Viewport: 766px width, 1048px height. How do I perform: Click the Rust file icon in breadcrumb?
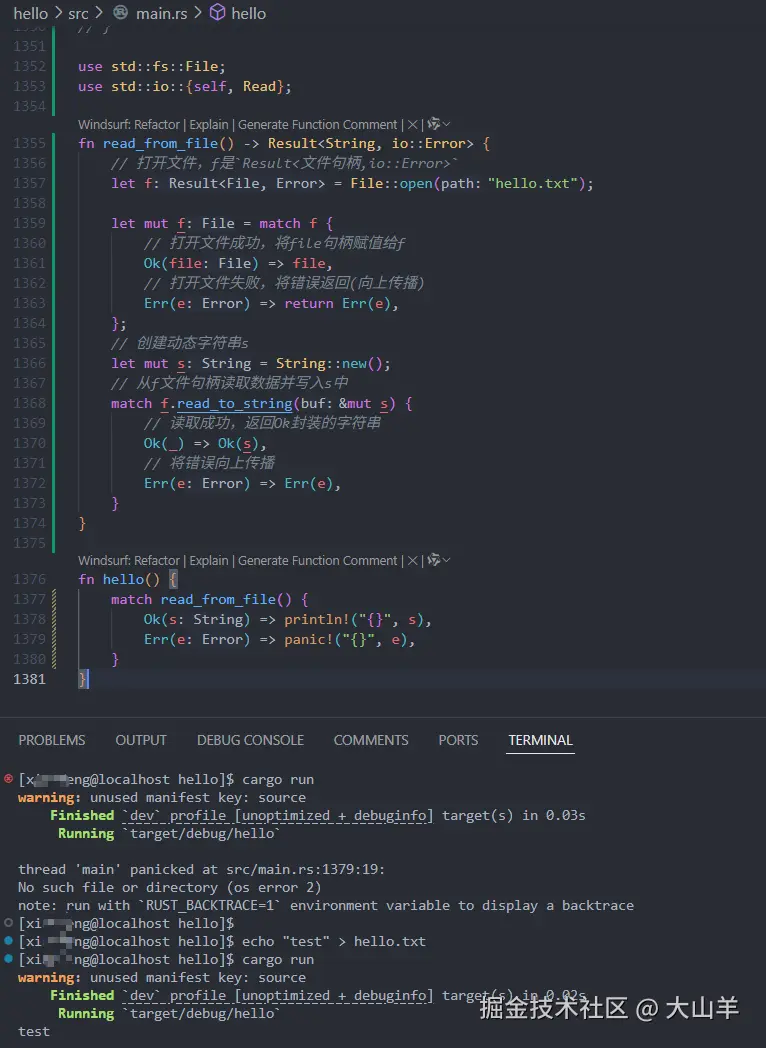pos(120,13)
